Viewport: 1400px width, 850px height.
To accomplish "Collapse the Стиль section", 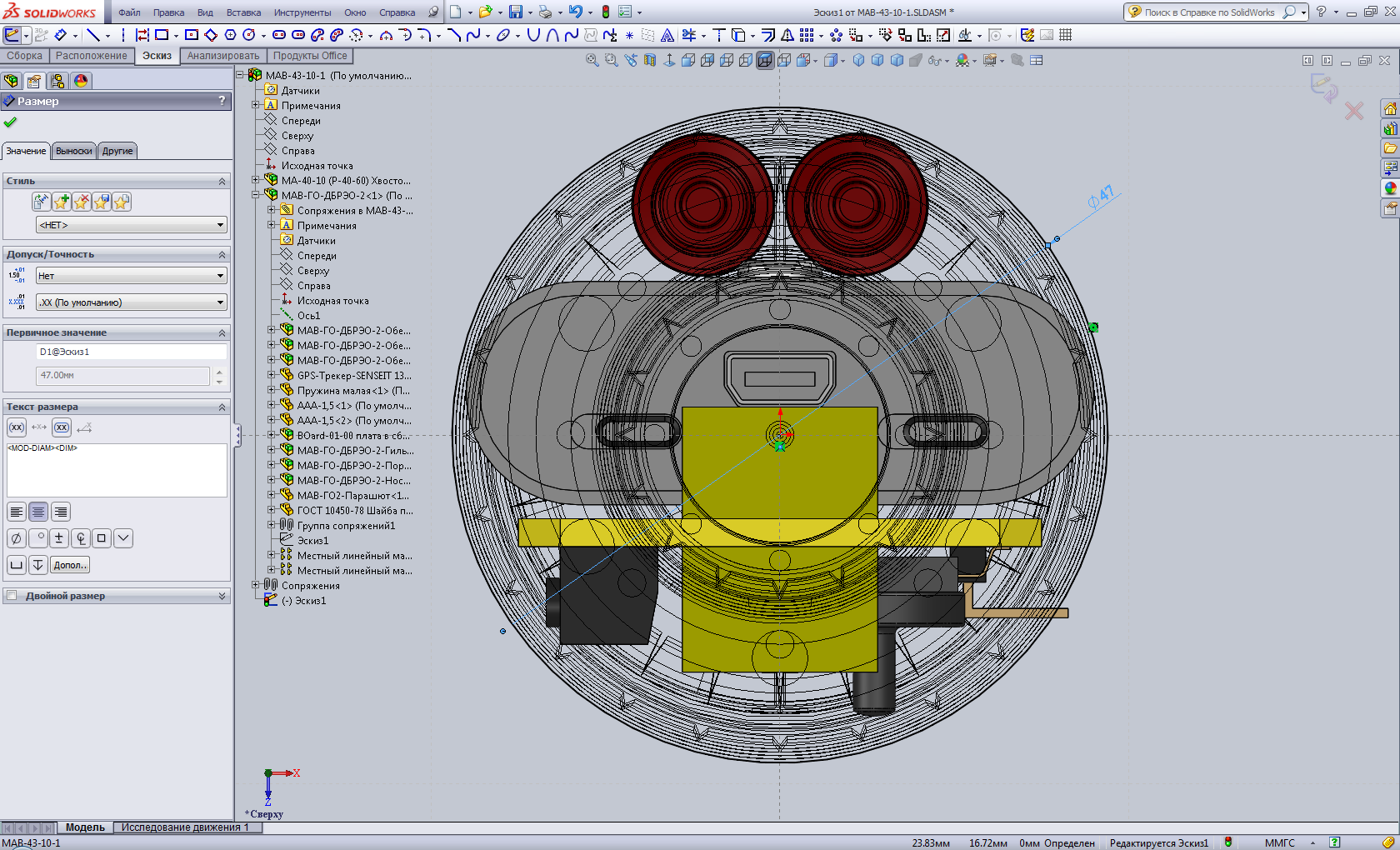I will pos(222,181).
